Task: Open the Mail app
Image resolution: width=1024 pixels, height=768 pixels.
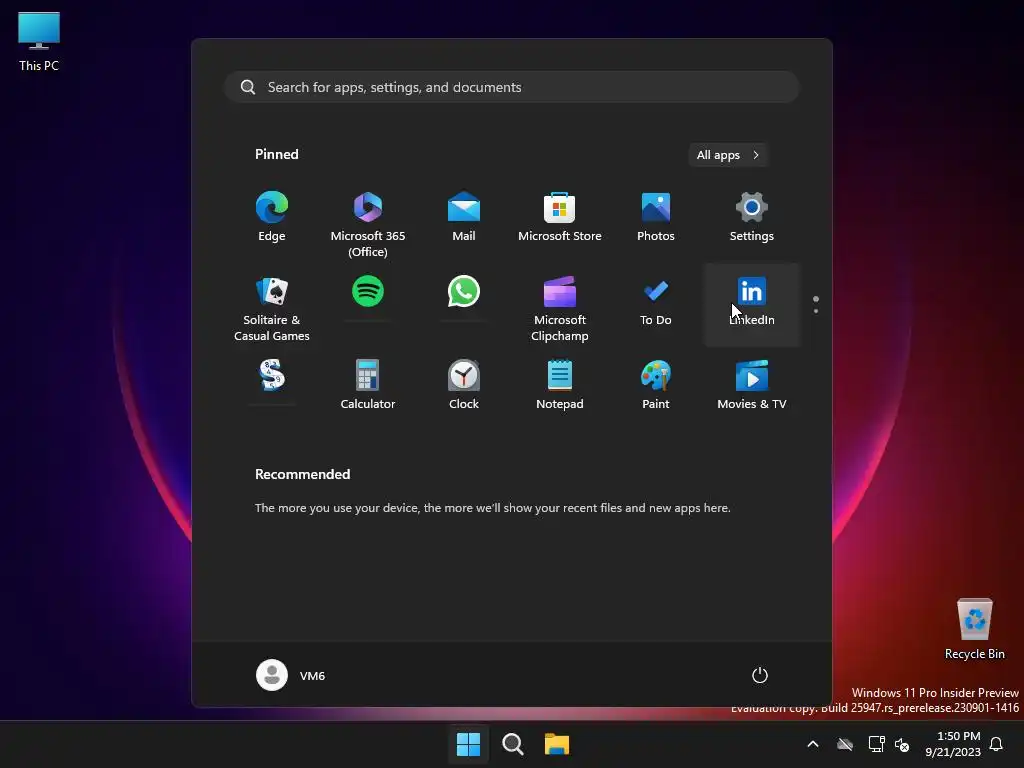Action: [464, 217]
